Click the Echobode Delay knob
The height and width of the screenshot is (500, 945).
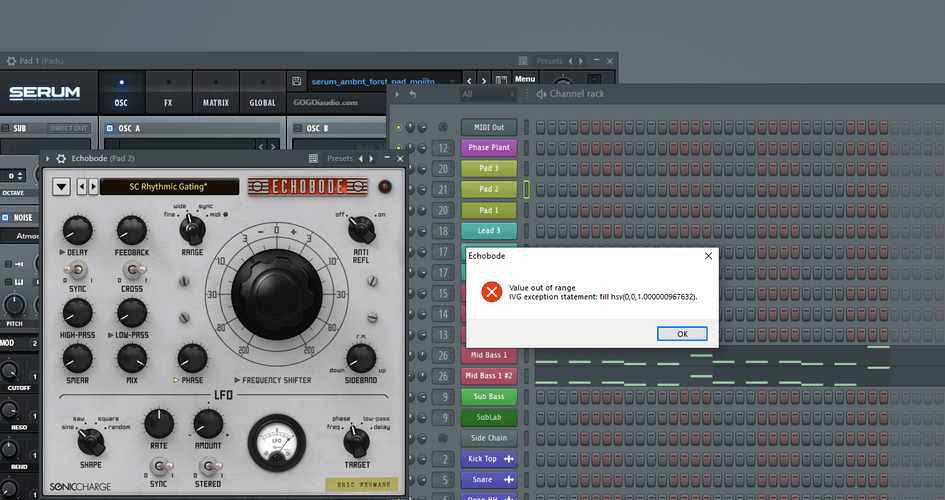pos(77,231)
